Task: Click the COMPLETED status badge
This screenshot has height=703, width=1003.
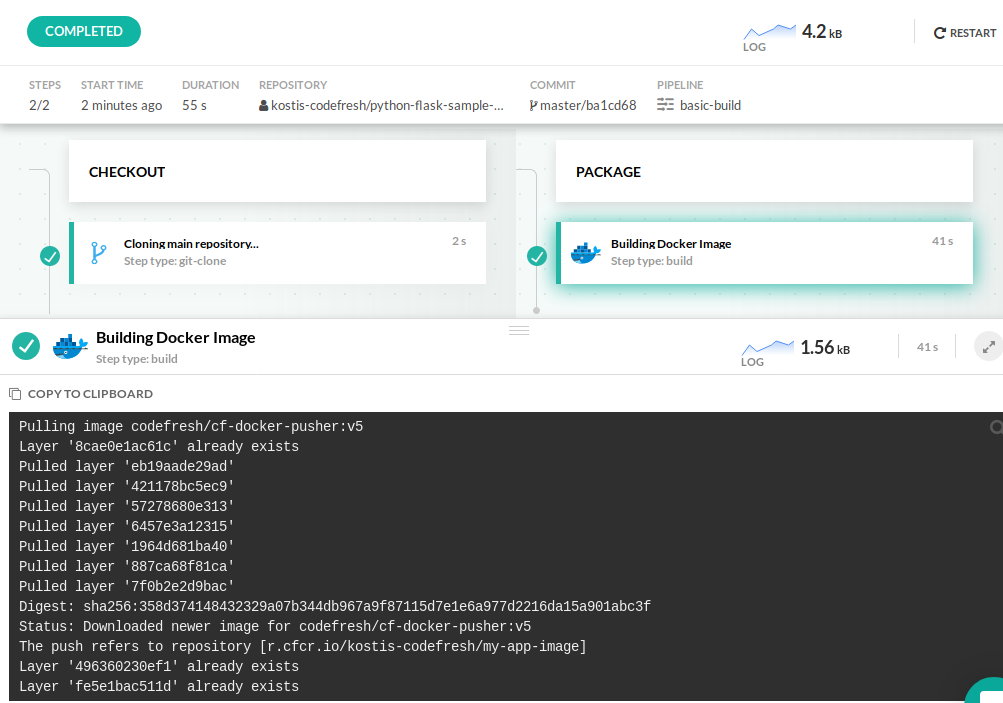Action: click(84, 31)
